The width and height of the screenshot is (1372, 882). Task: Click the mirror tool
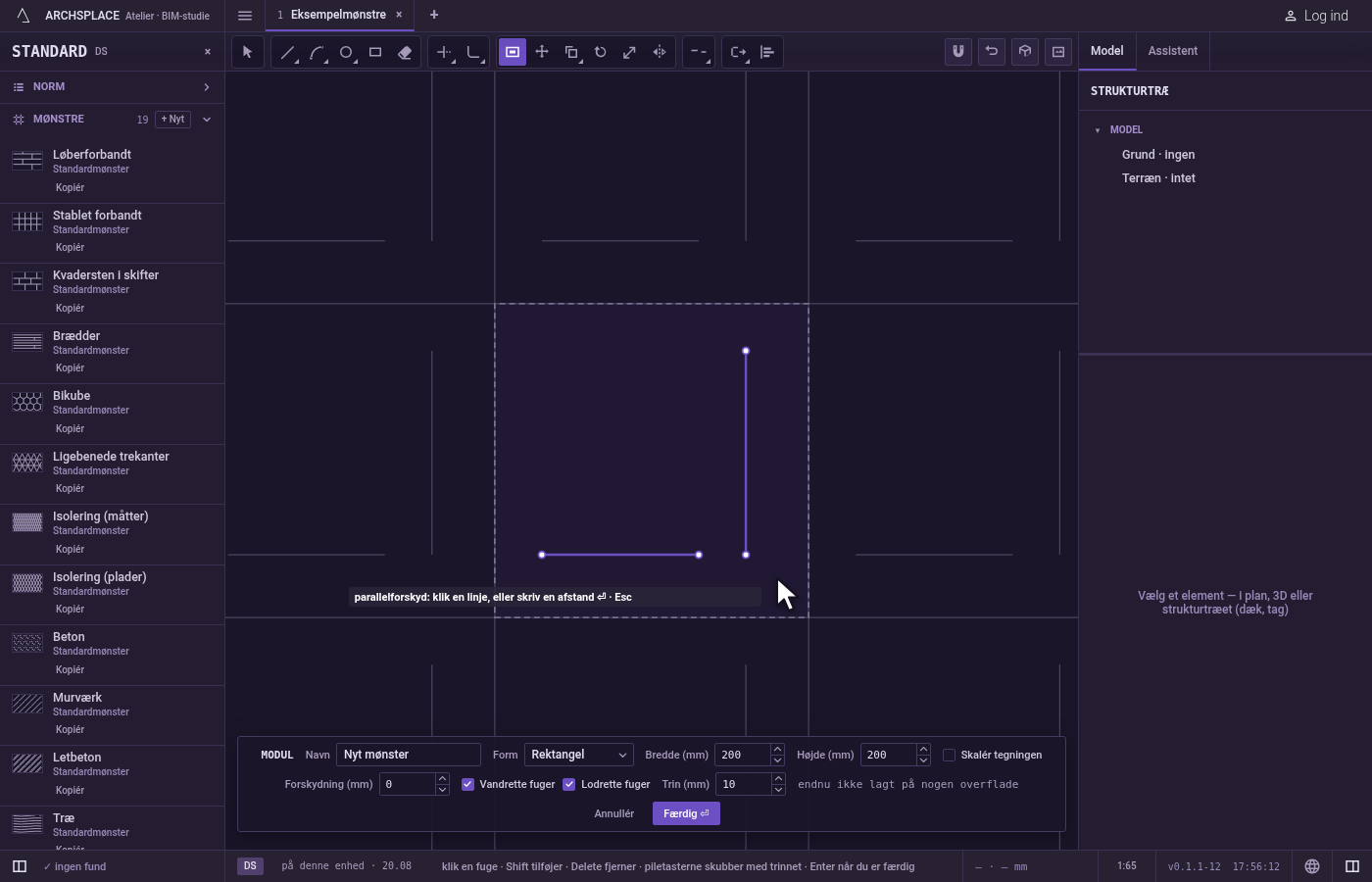coord(660,52)
